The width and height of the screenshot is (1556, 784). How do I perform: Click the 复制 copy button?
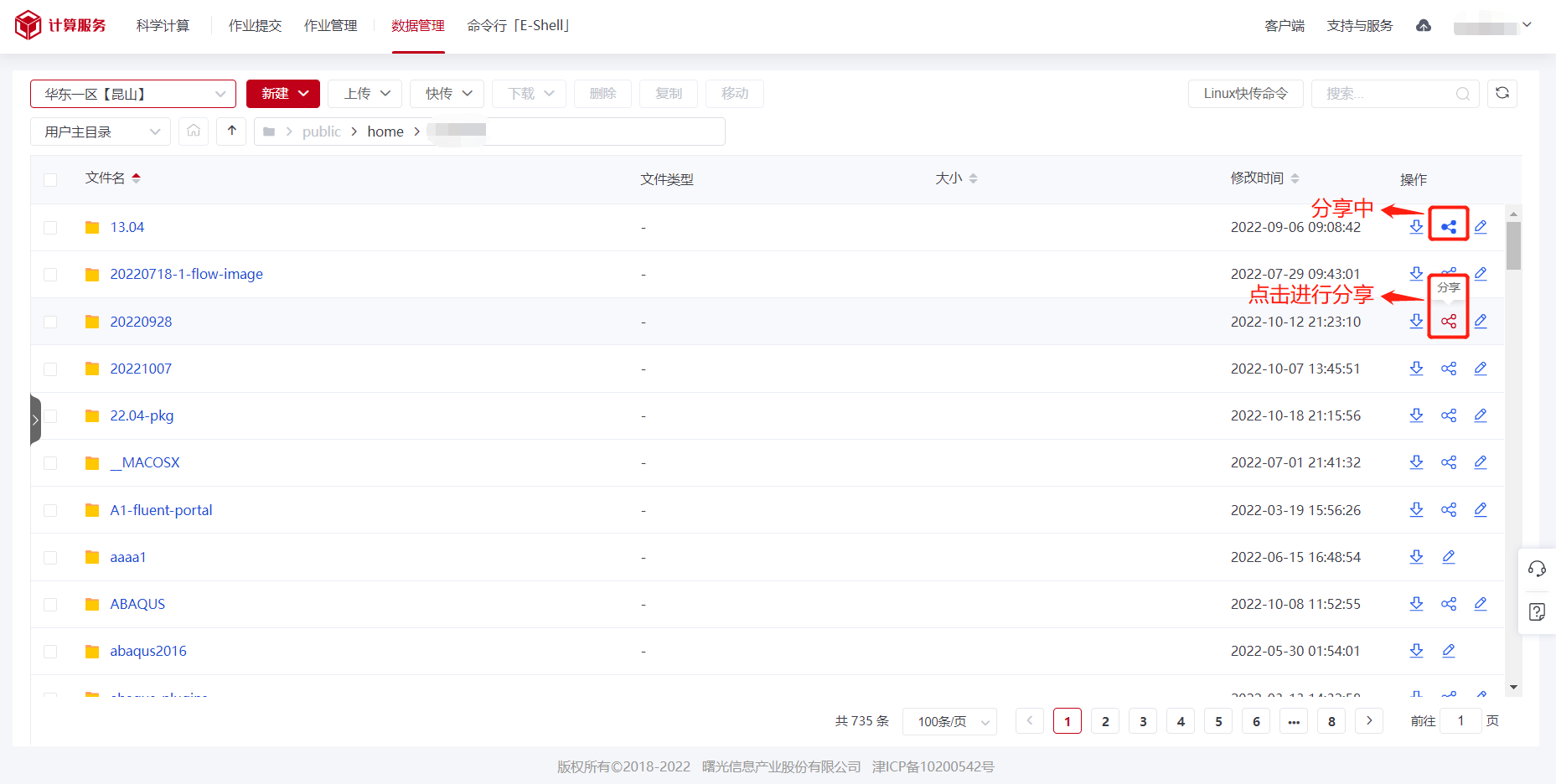click(669, 94)
